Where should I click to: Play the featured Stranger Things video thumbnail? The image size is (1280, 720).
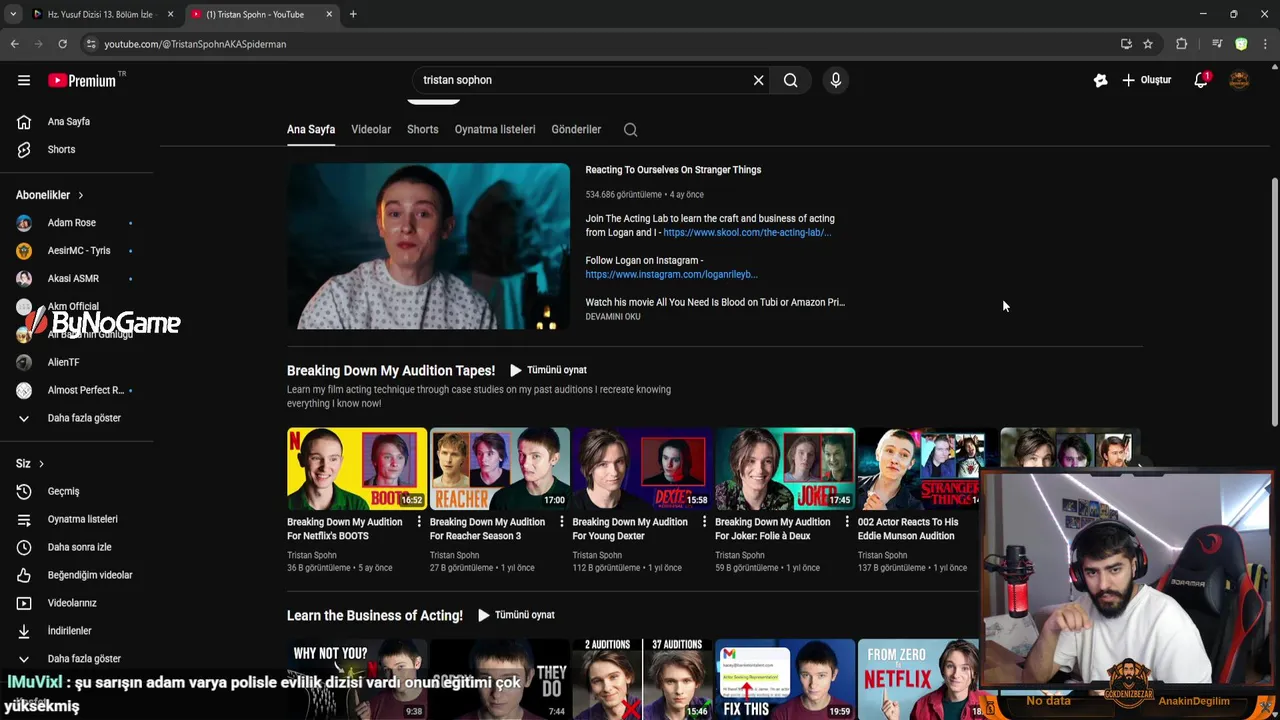click(428, 246)
